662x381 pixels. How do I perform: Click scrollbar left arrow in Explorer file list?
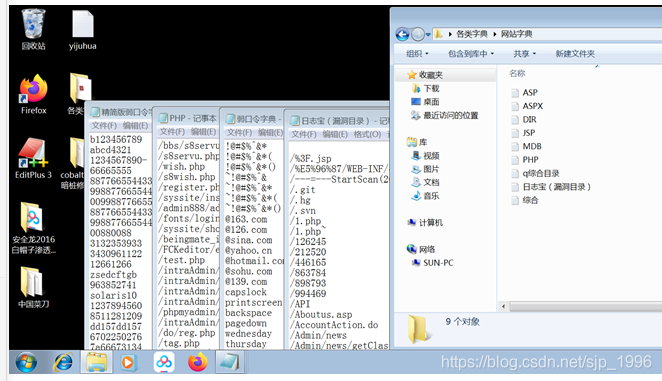click(503, 306)
